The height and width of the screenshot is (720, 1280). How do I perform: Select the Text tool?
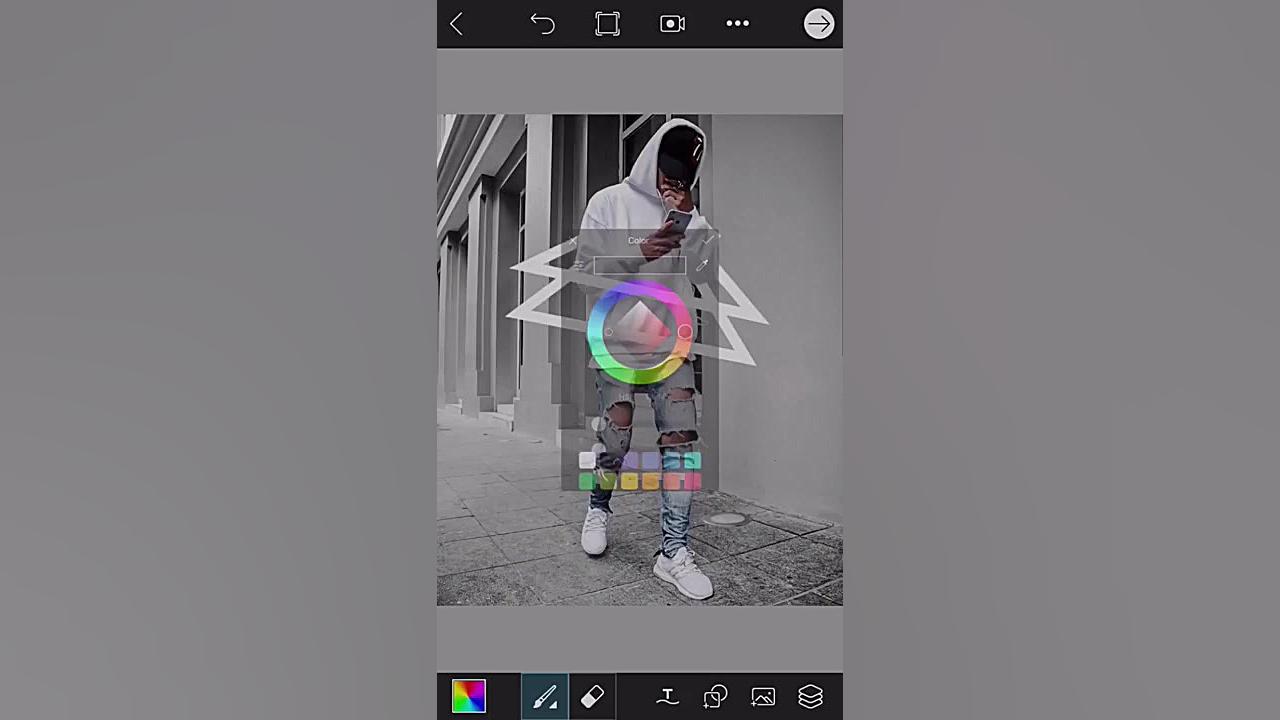[667, 696]
